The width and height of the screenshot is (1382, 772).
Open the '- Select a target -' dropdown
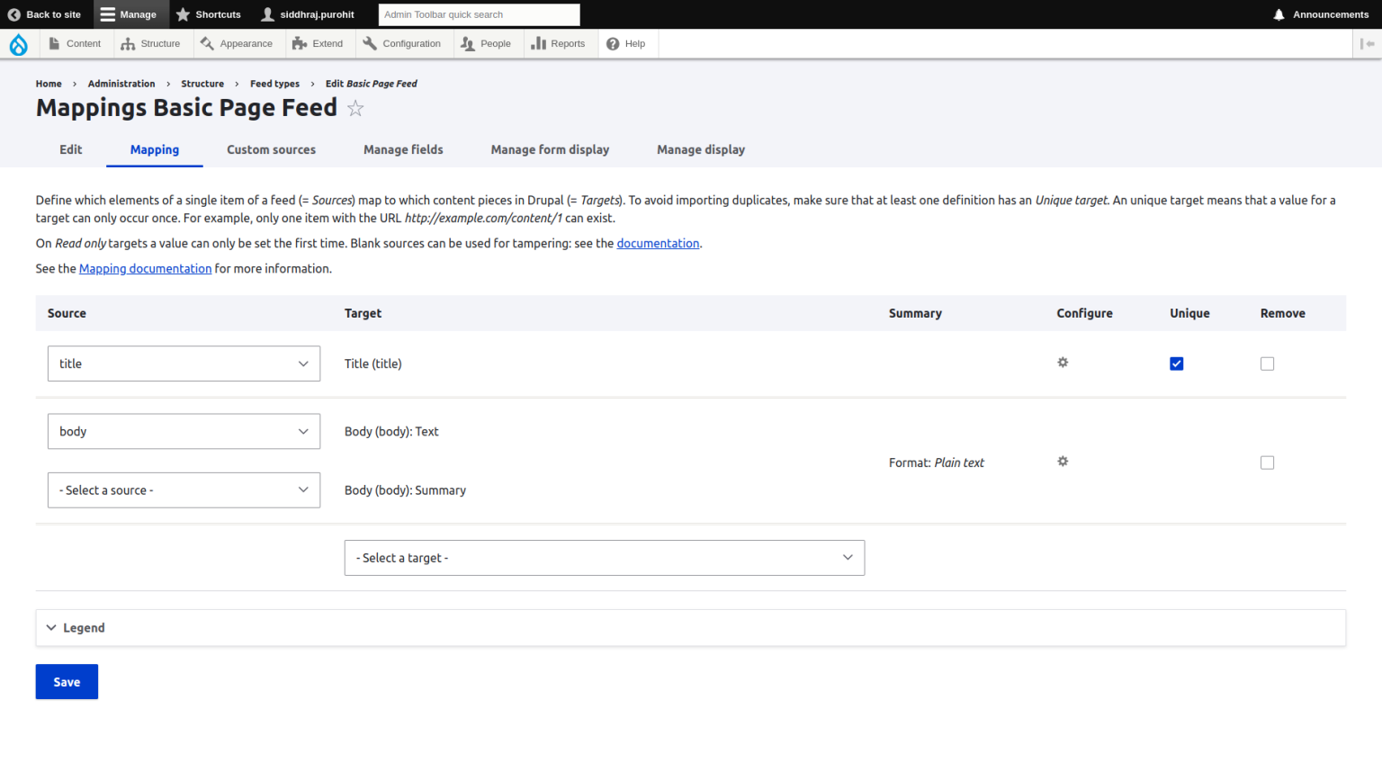(604, 557)
